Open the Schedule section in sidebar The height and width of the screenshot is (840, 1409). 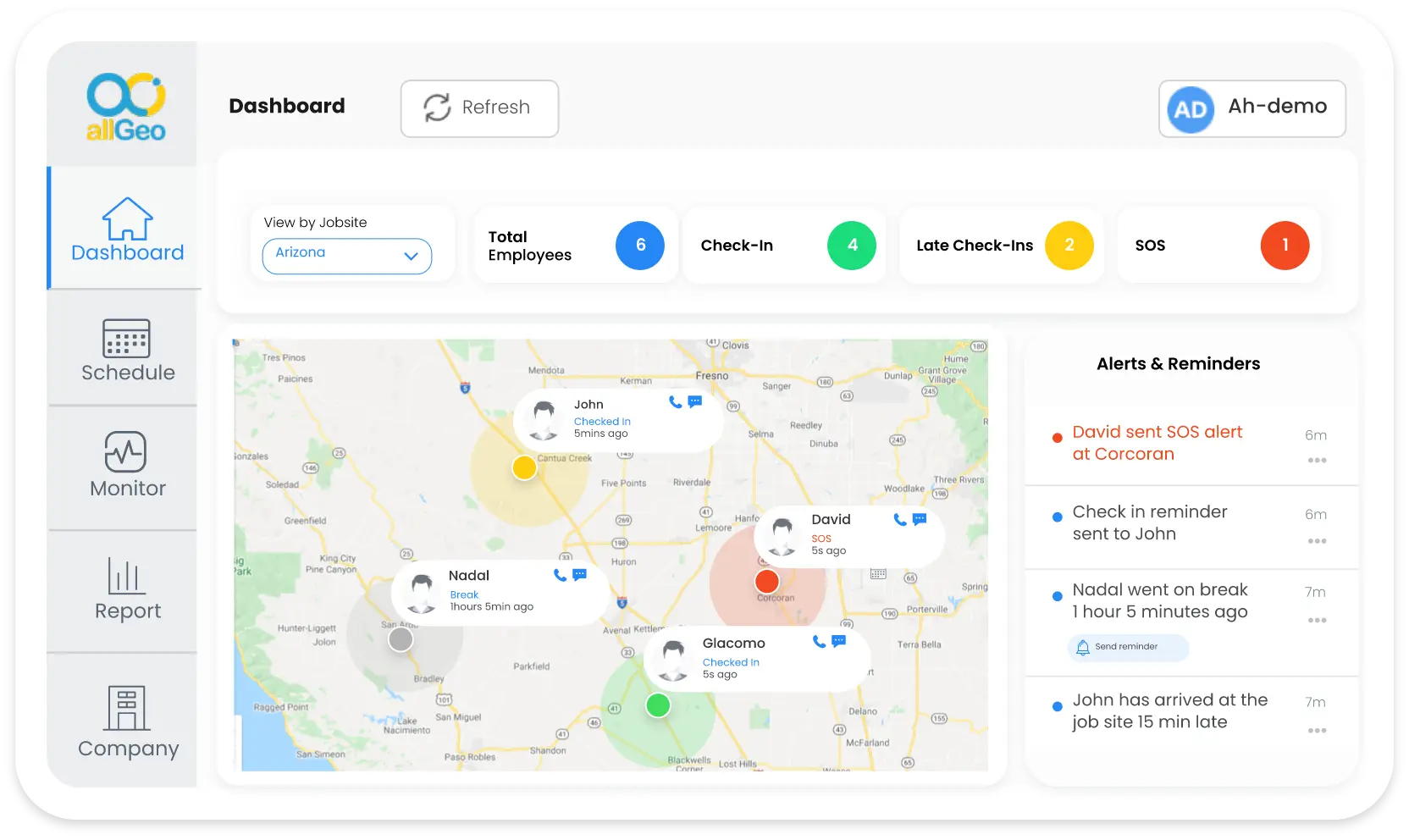(x=127, y=351)
